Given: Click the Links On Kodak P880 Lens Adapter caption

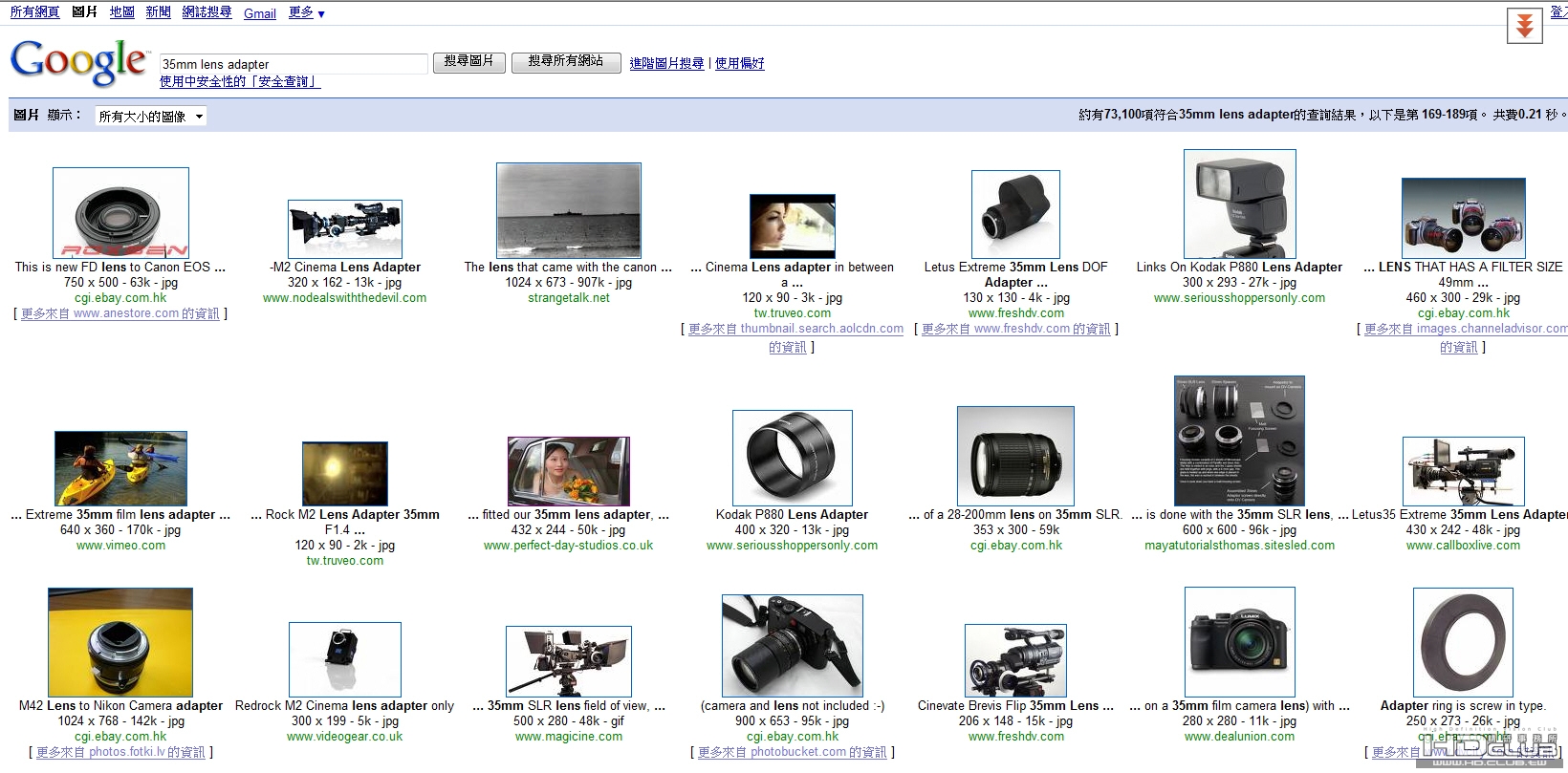Looking at the screenshot, I should (1240, 268).
